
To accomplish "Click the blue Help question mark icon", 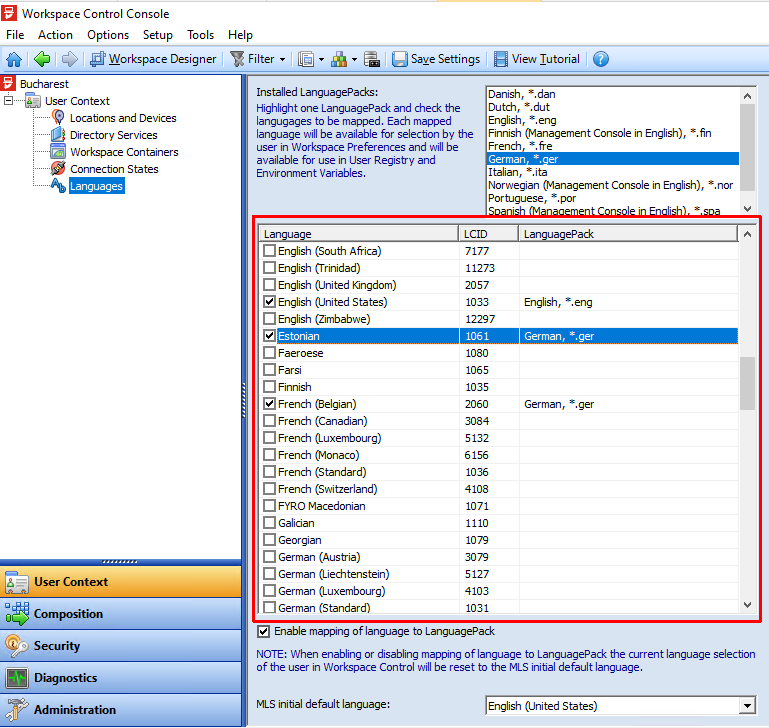I will 601,59.
